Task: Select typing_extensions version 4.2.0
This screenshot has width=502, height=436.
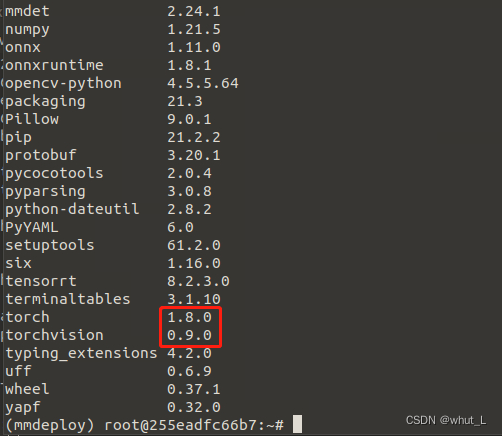Action: click(x=189, y=353)
